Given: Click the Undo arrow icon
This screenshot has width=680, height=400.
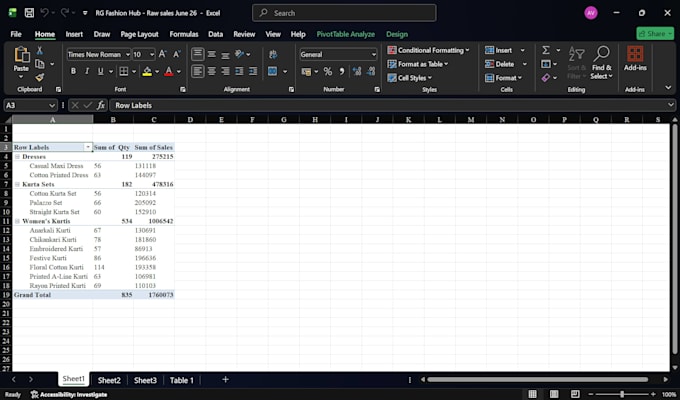Looking at the screenshot, I should coord(44,13).
